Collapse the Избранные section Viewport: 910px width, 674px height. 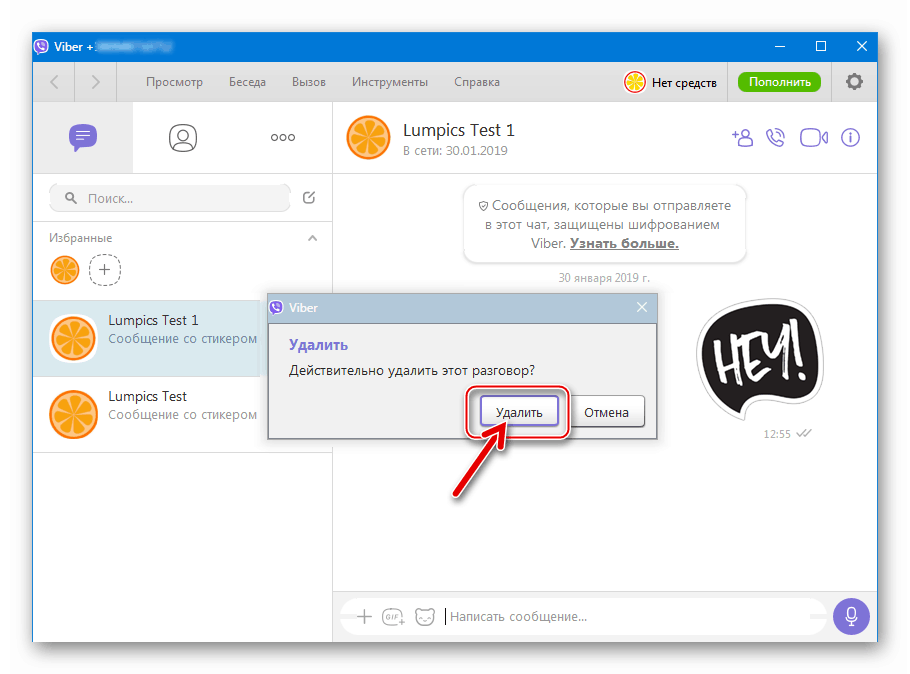pos(312,238)
